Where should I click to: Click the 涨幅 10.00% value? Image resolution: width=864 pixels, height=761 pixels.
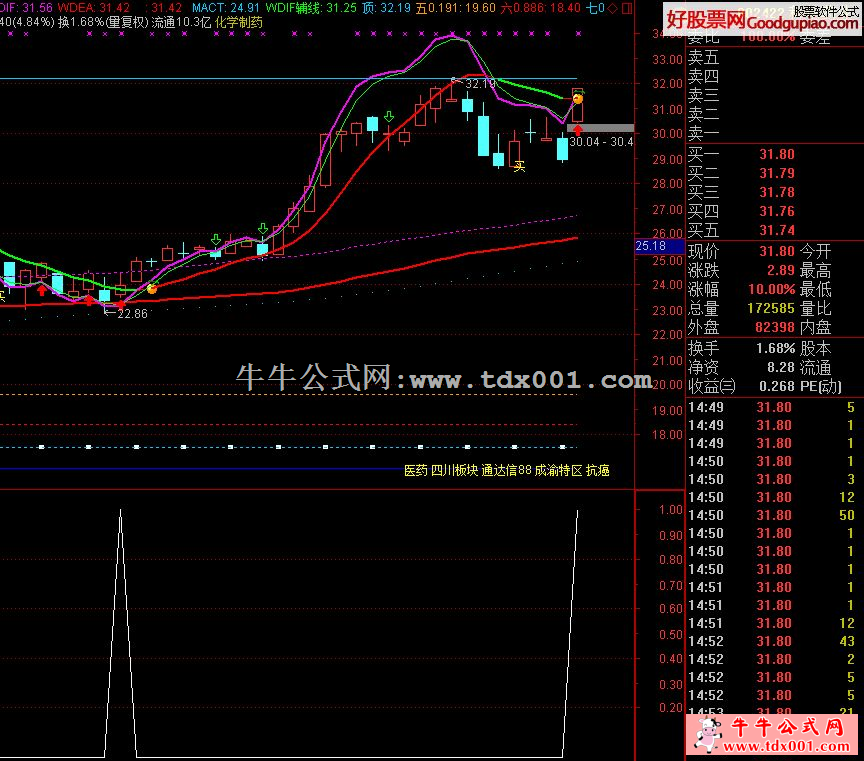tap(771, 289)
